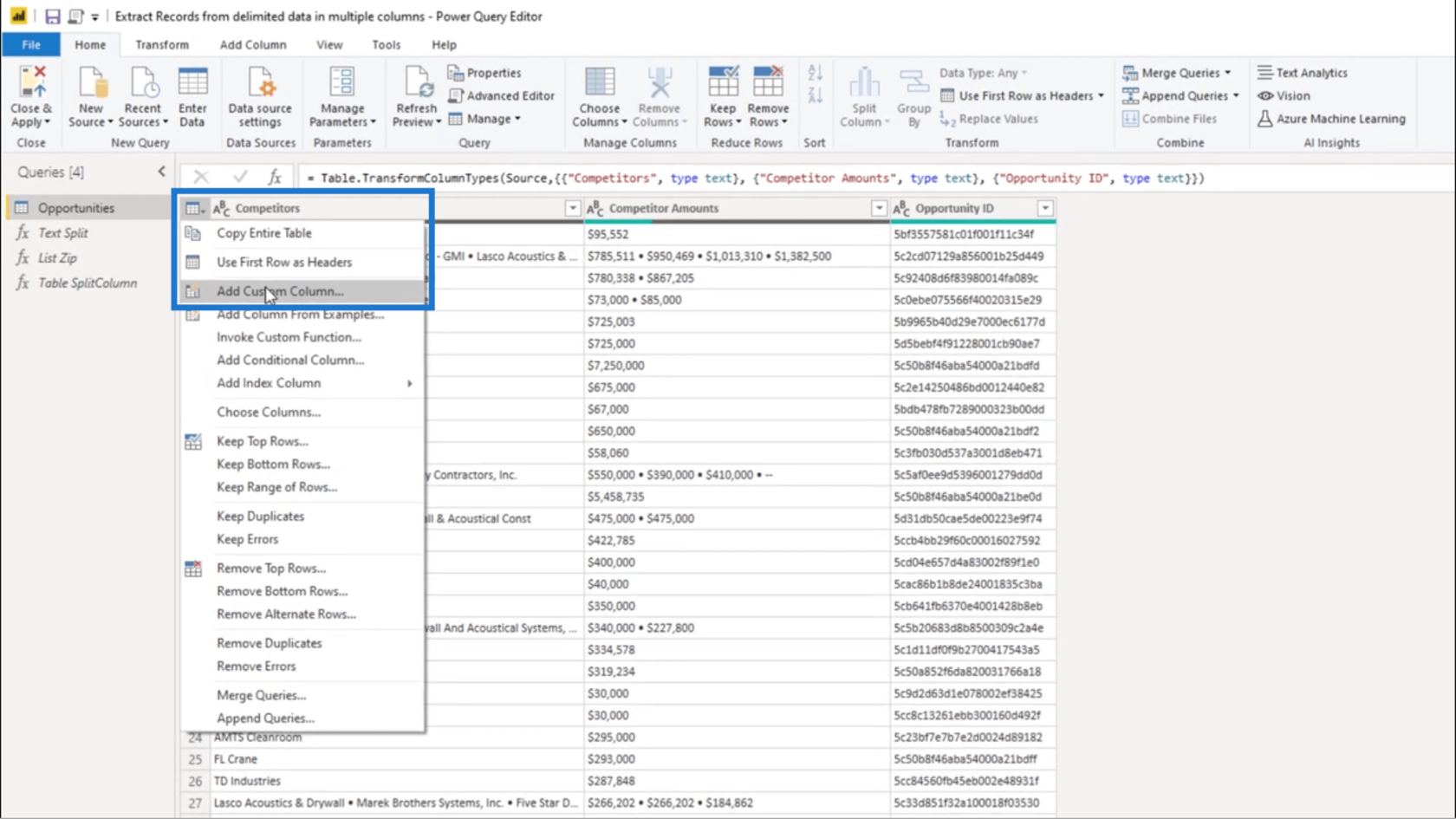The width and height of the screenshot is (1456, 819).
Task: Open the New Source icon
Action: 91,84
